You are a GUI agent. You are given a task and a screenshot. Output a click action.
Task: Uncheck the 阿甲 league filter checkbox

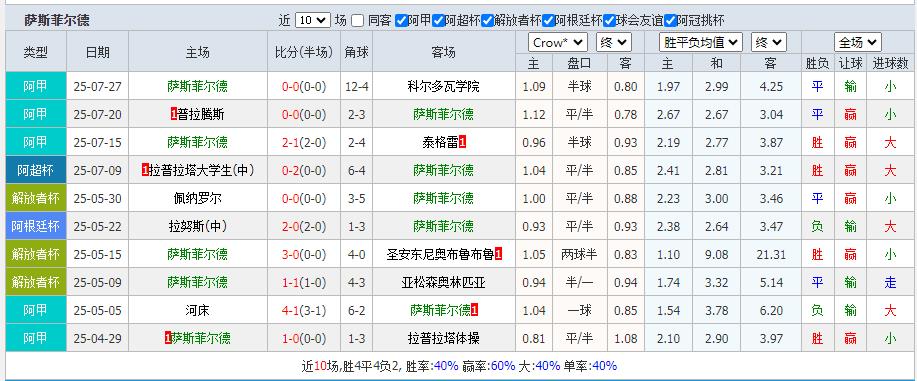tap(401, 20)
